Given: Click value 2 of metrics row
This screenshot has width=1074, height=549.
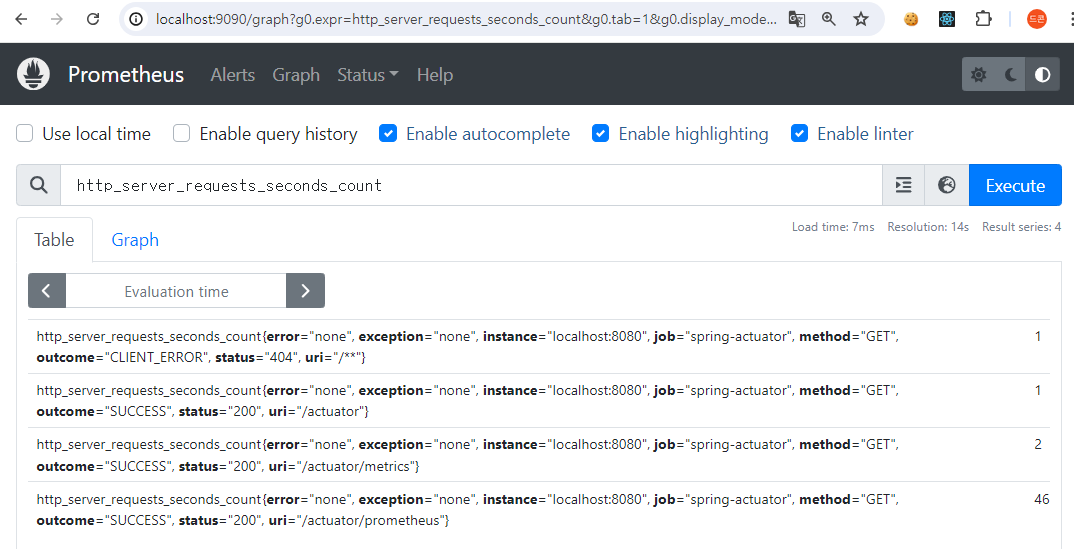Looking at the screenshot, I should (1038, 444).
